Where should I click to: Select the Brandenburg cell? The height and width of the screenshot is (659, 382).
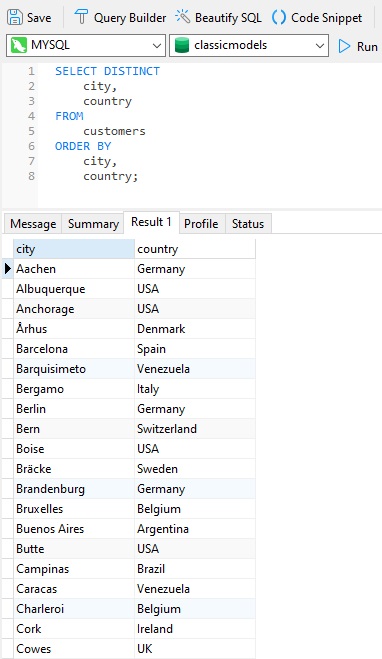[74, 489]
